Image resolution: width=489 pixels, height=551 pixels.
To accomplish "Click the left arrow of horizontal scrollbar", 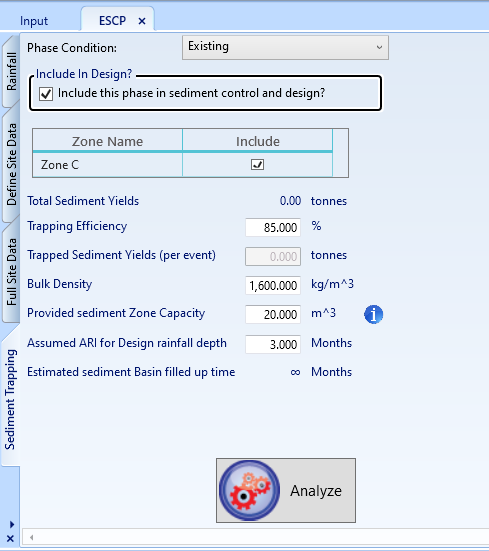I will (32, 537).
